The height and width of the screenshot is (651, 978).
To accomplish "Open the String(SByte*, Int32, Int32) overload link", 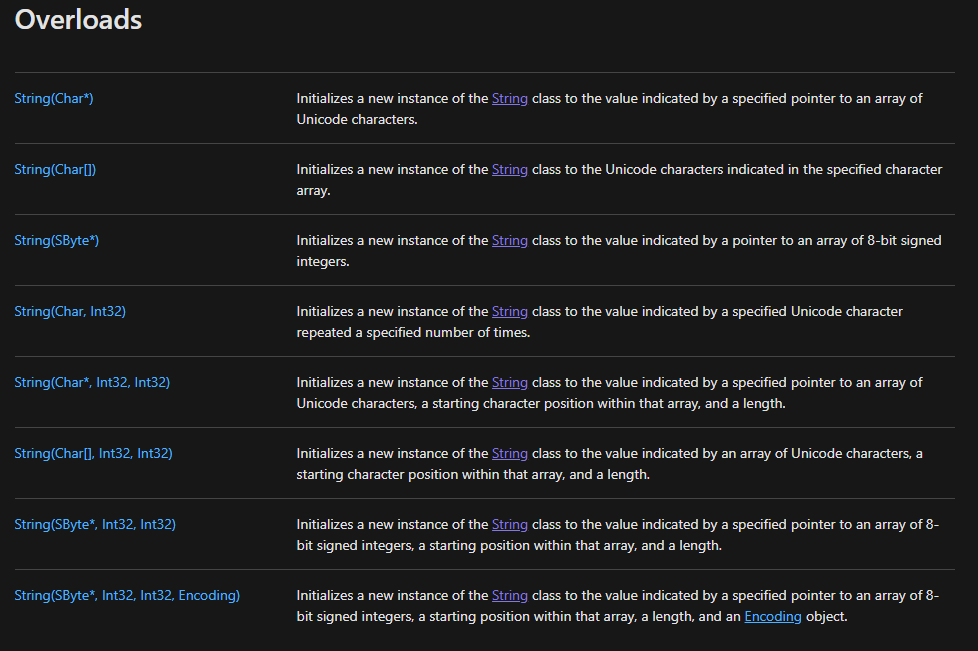I will coord(95,525).
